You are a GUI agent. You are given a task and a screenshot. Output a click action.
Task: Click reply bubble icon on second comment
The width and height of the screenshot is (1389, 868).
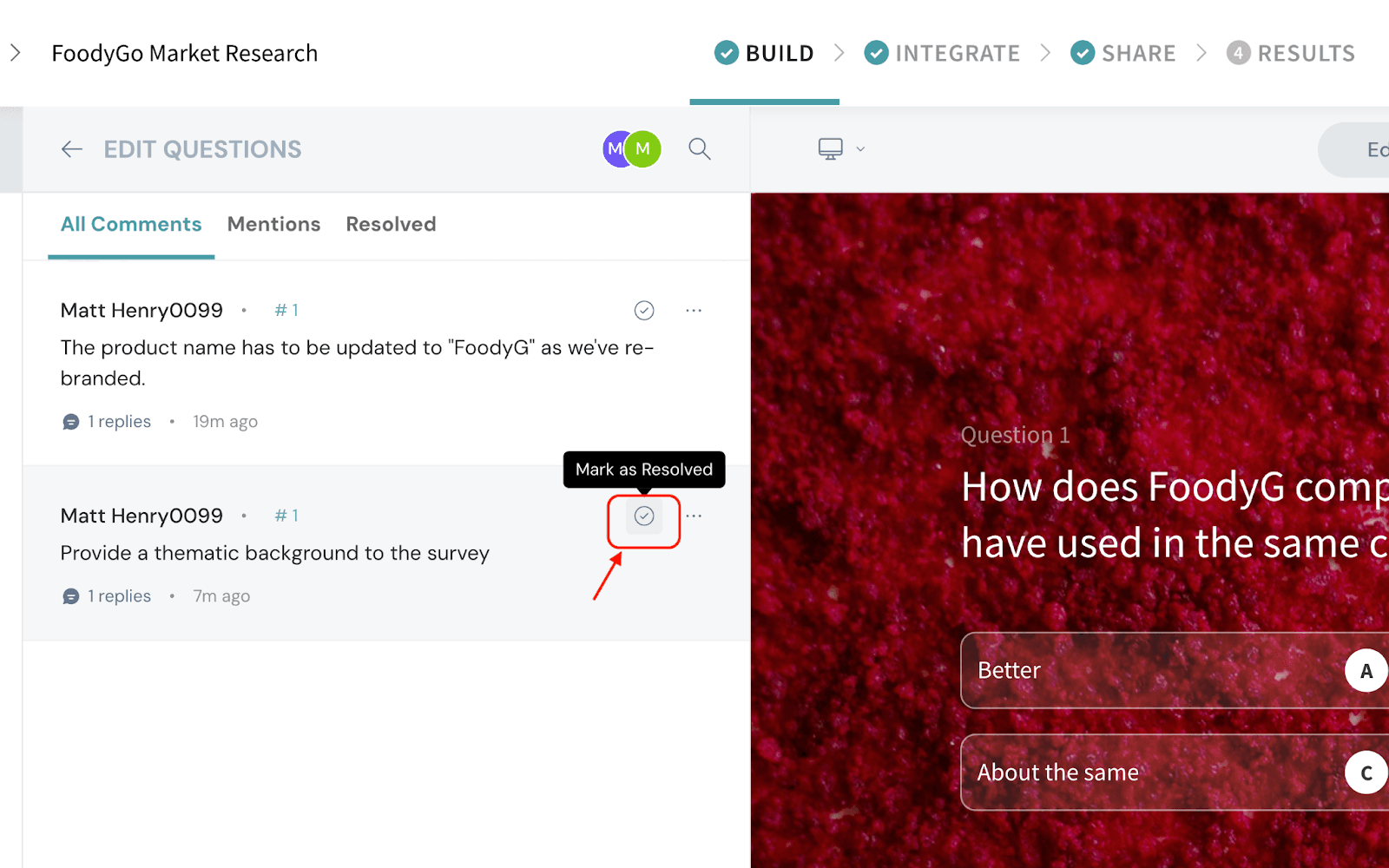tap(71, 597)
